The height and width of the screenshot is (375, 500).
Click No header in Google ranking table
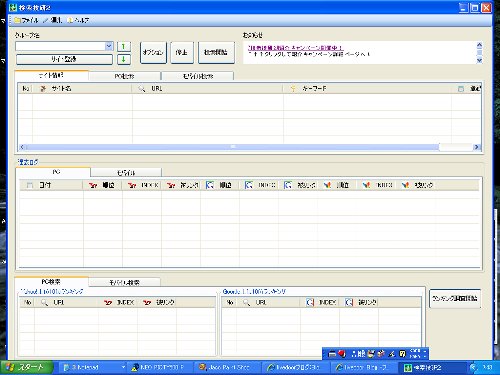click(x=230, y=303)
